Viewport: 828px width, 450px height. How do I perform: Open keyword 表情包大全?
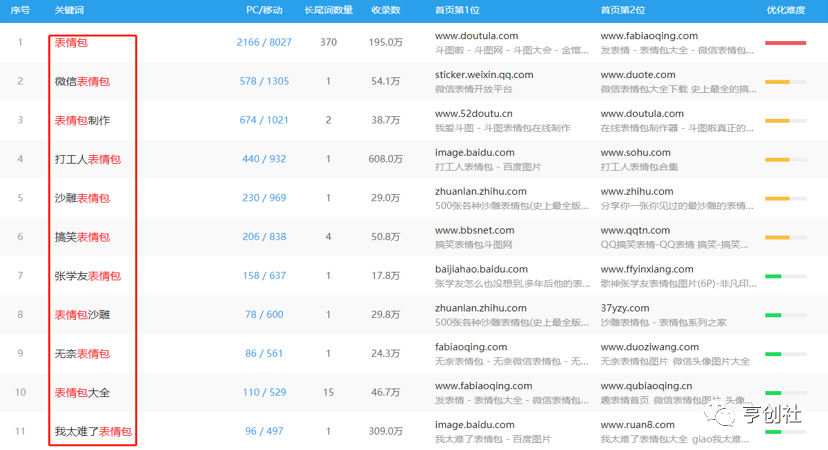pyautogui.click(x=82, y=392)
